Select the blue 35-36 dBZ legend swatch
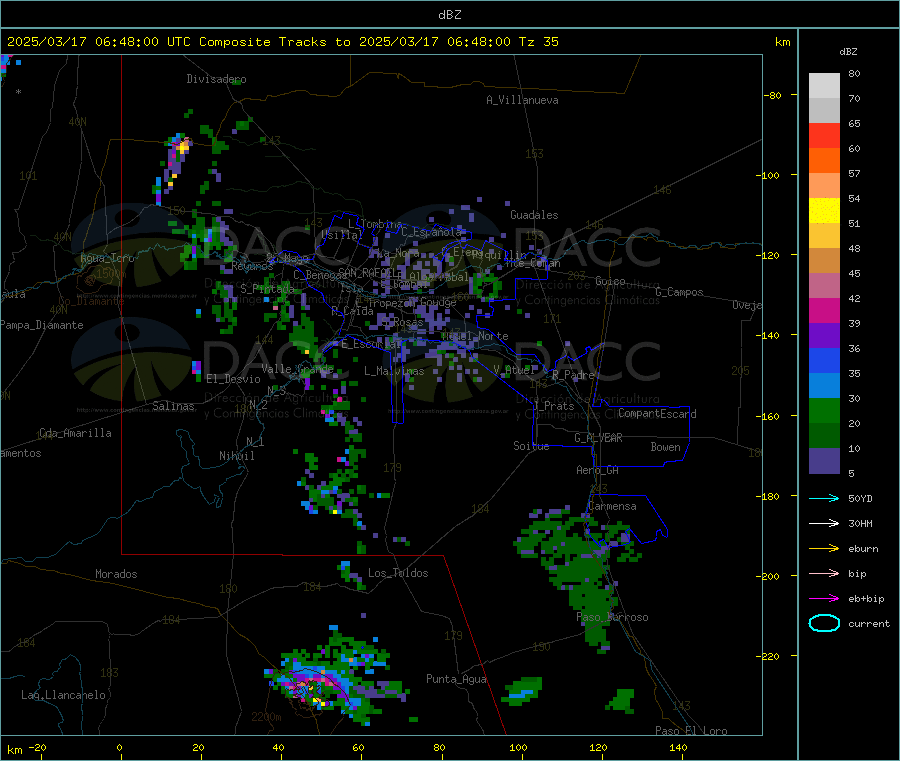Image resolution: width=900 pixels, height=761 pixels. (824, 360)
